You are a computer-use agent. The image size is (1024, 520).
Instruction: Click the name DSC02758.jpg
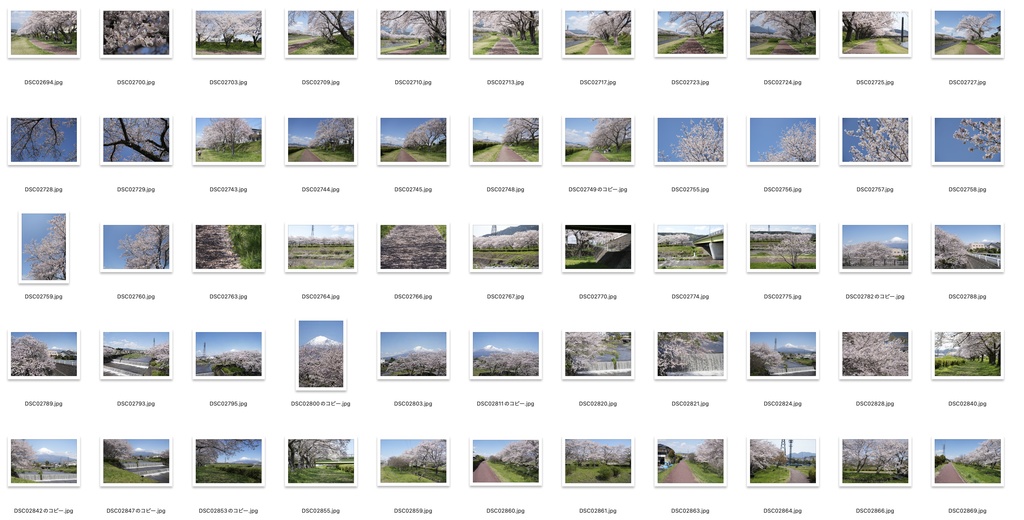coord(968,190)
